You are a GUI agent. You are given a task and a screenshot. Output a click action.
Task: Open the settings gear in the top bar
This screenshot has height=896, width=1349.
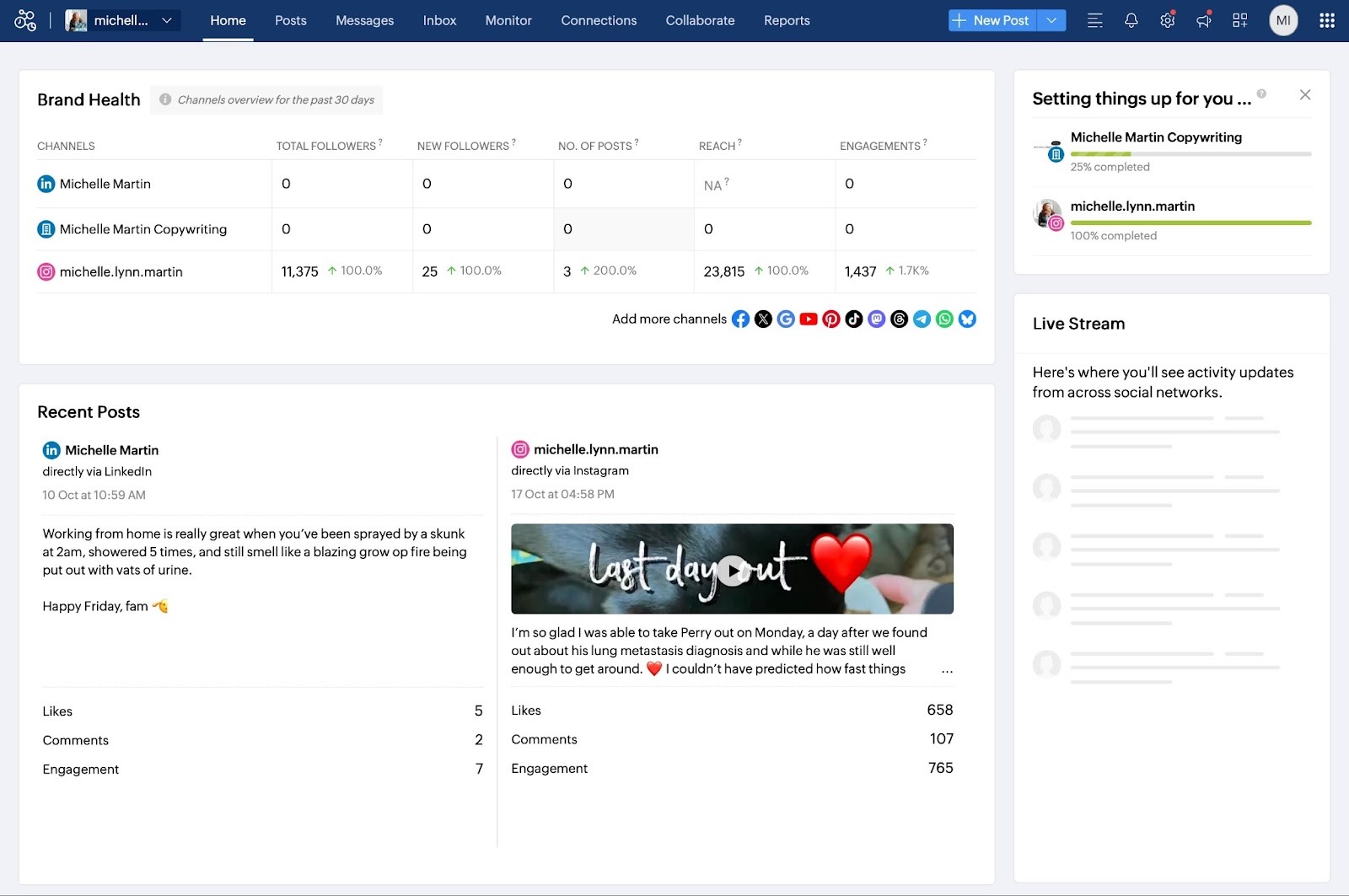(x=1167, y=20)
